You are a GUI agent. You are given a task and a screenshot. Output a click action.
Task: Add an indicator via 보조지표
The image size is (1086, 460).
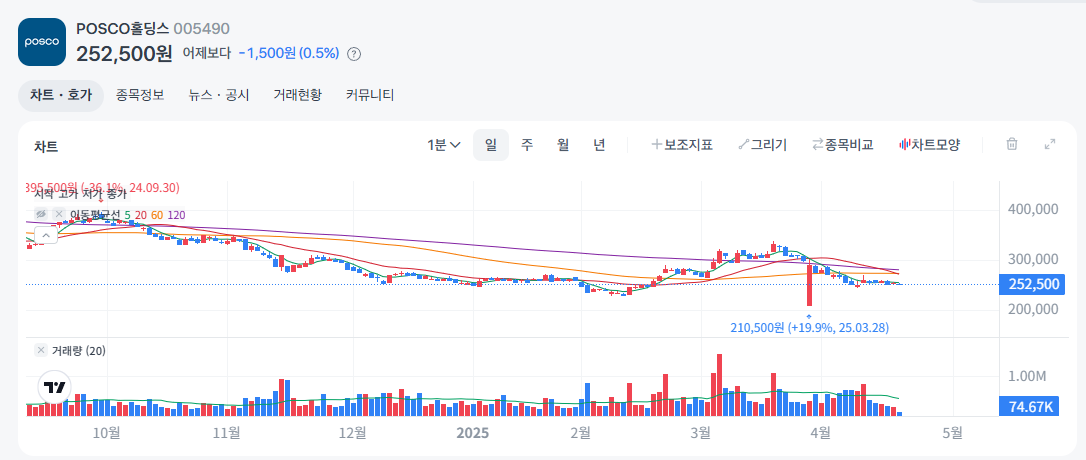click(682, 145)
